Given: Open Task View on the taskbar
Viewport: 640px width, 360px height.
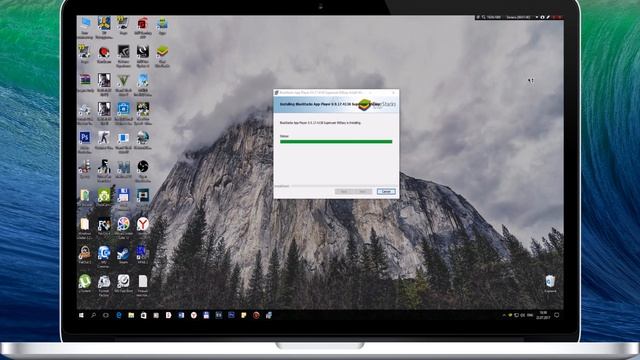Looking at the screenshot, I should [x=106, y=315].
